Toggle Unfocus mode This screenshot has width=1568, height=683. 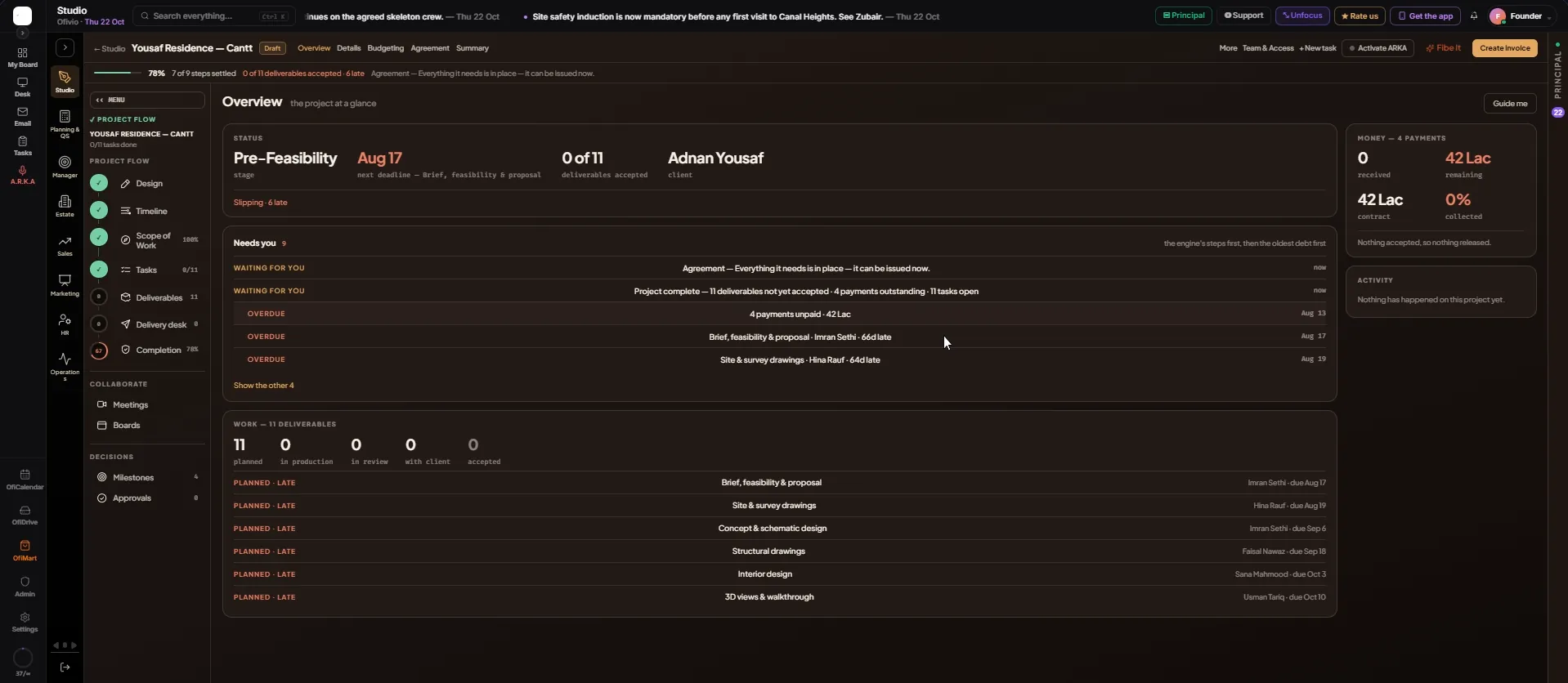(1302, 16)
